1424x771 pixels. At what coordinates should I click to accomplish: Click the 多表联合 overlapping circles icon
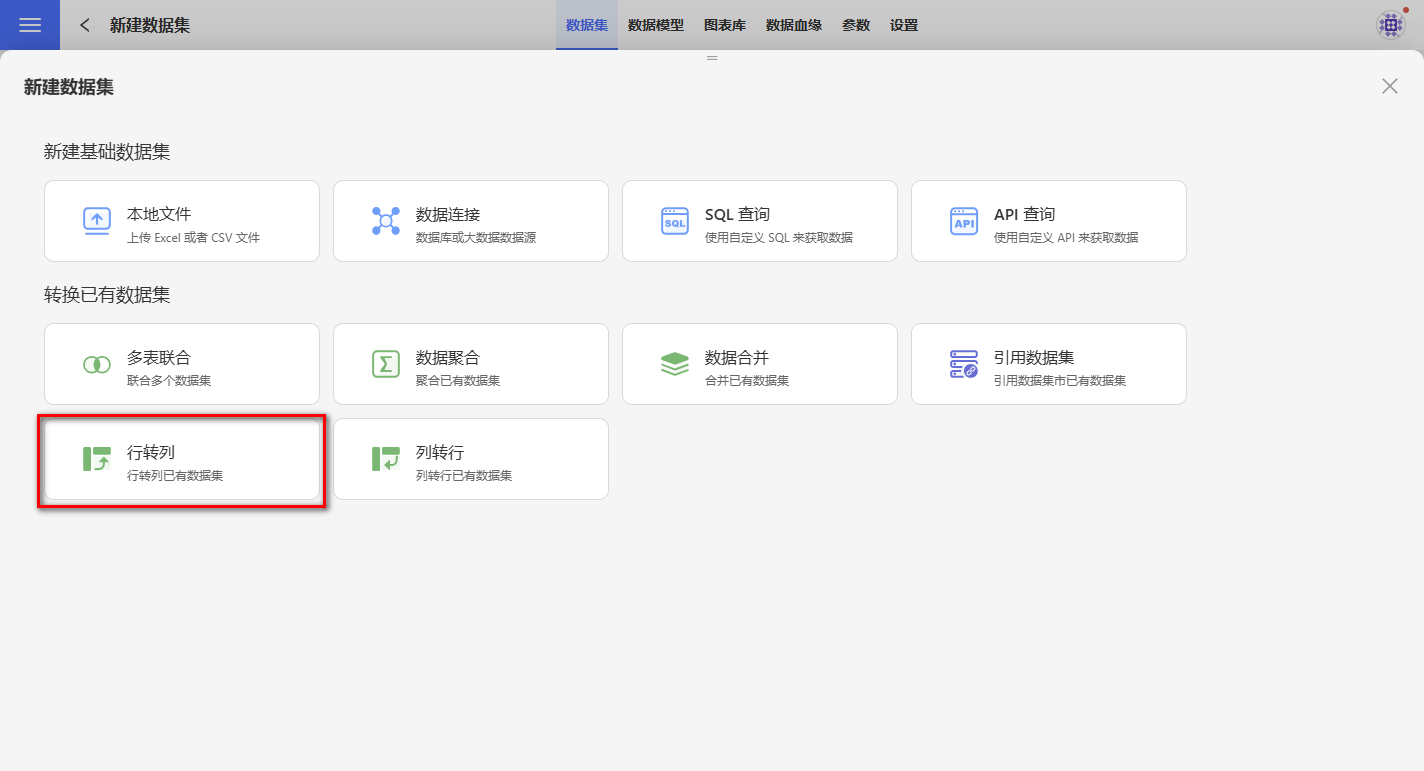(97, 364)
